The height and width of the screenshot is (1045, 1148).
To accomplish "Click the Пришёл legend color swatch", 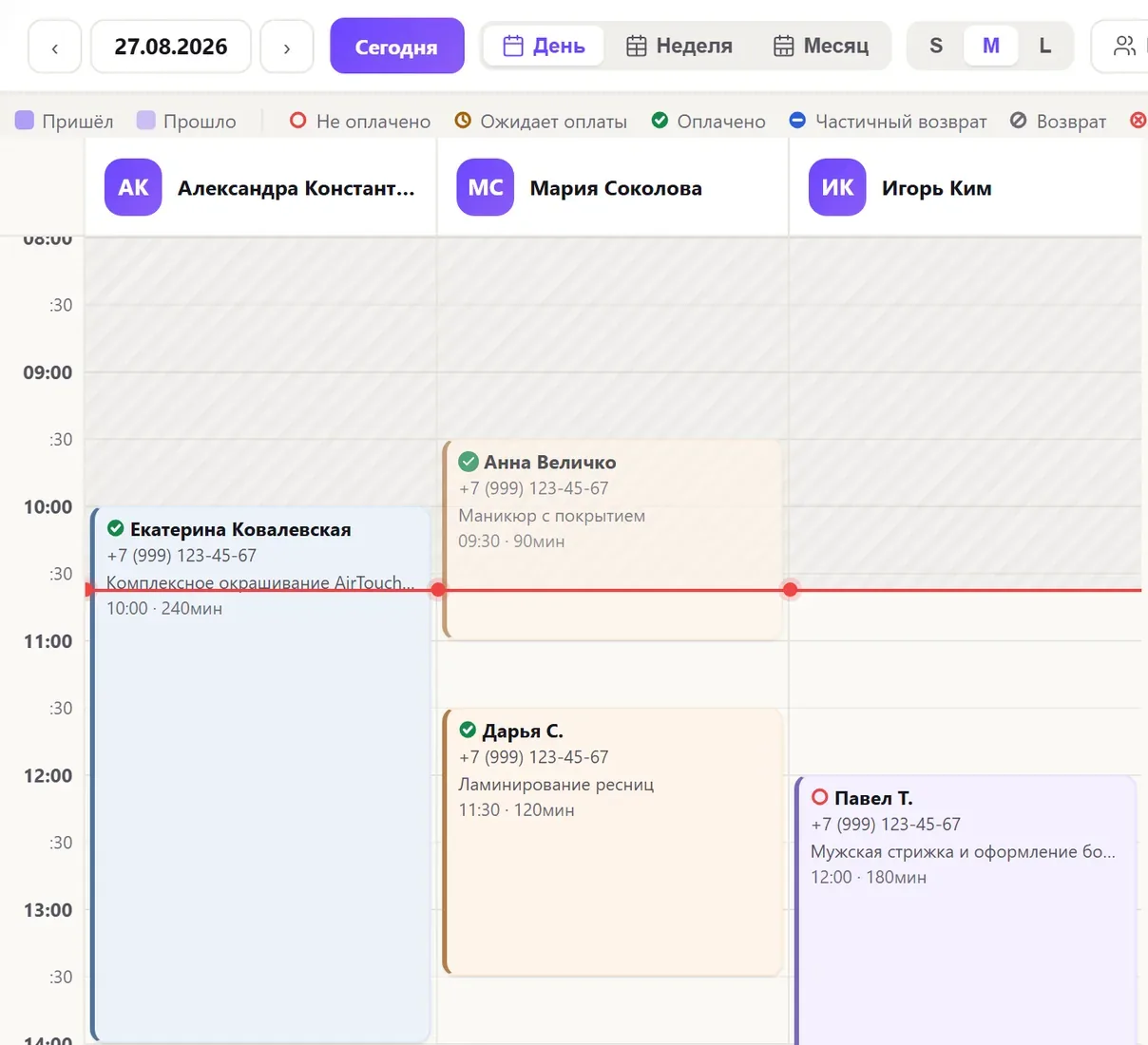I will 25,121.
